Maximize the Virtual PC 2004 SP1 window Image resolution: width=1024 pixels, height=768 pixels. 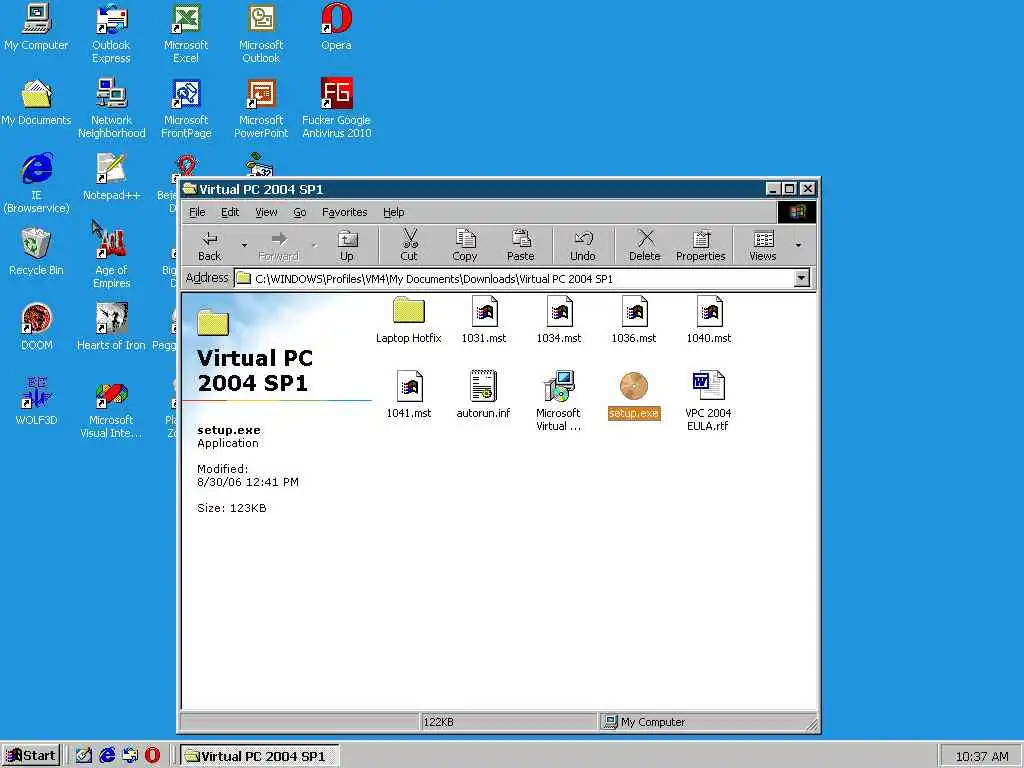(x=790, y=189)
